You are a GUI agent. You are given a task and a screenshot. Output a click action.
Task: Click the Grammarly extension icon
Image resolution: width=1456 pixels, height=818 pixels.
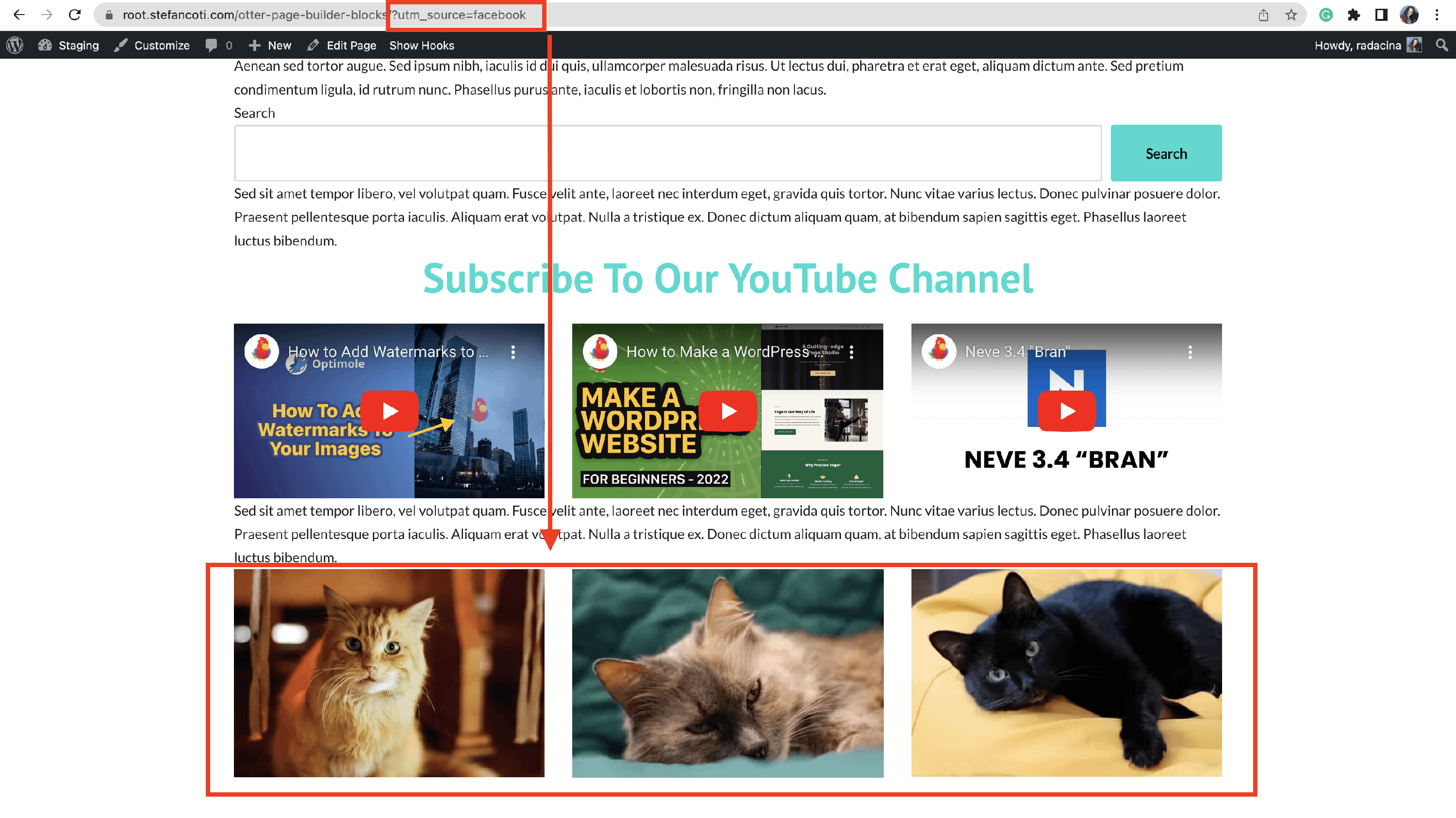[x=1325, y=15]
